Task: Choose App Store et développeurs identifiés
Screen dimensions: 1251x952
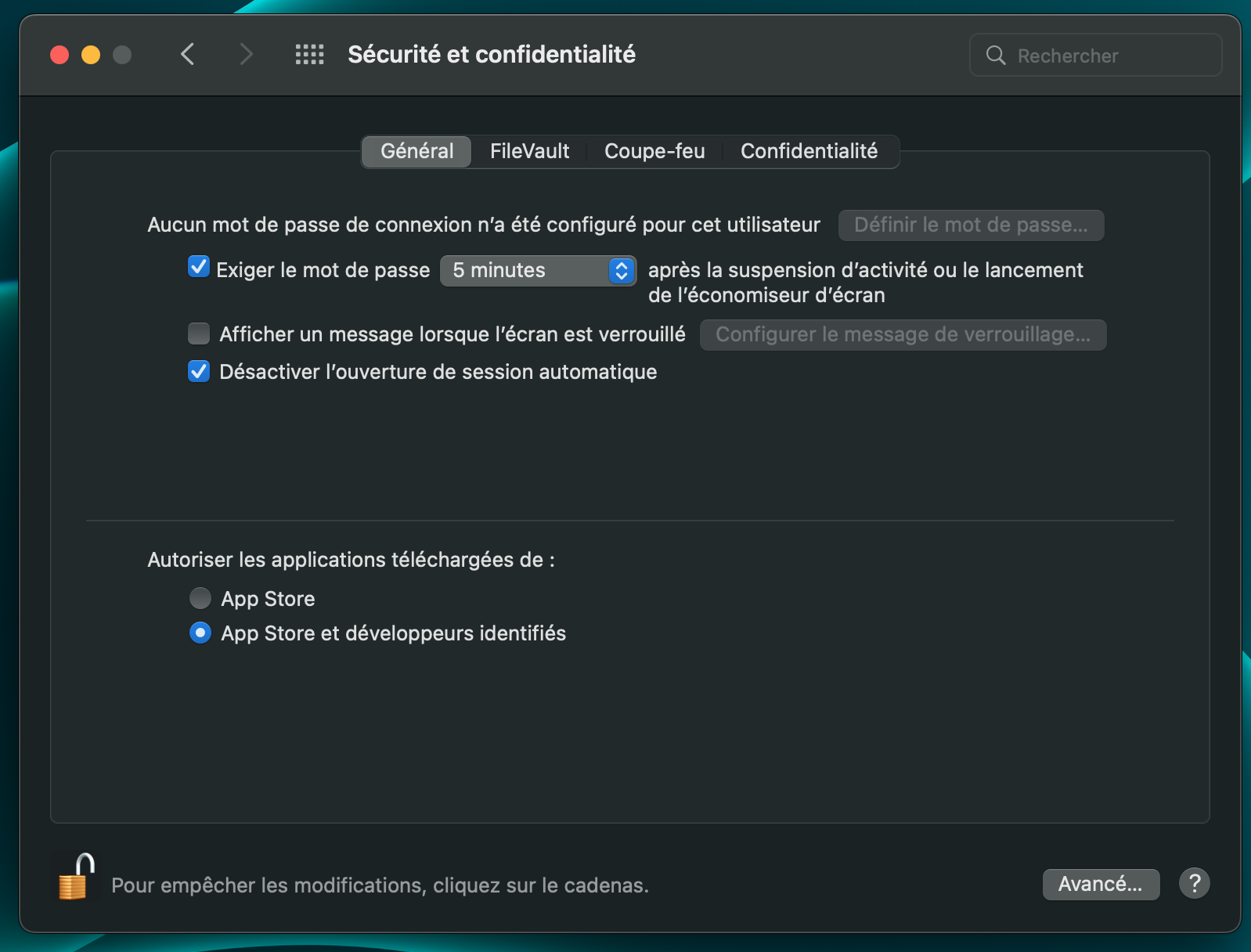Action: click(x=200, y=633)
